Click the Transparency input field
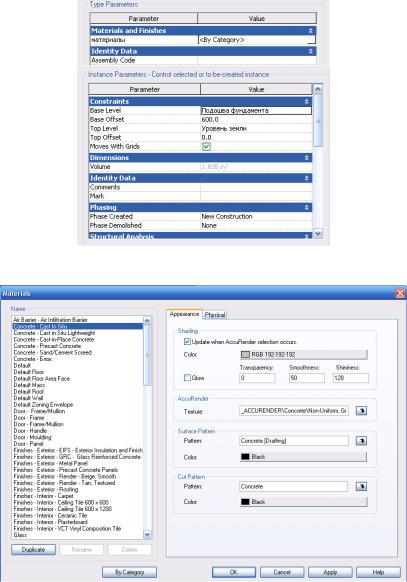Image resolution: width=407 pixels, height=582 pixels. [x=257, y=378]
